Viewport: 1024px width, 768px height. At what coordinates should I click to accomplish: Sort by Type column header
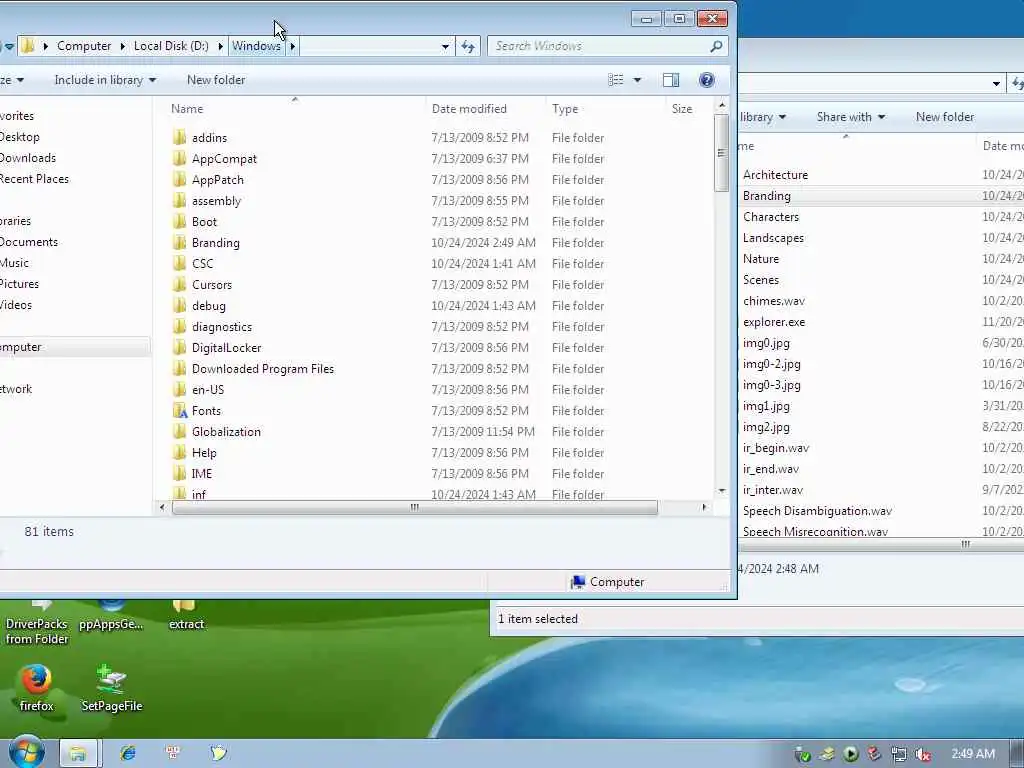click(565, 109)
